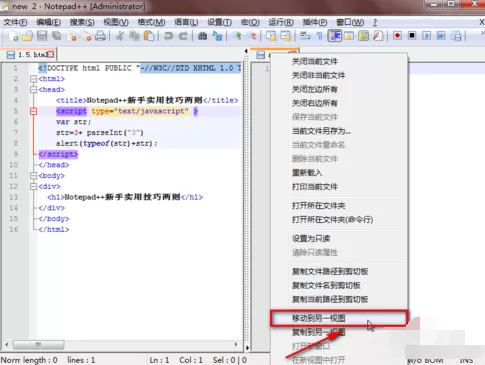The image size is (485, 365).
Task: Open the 设置(T) menu
Action: pos(219,22)
